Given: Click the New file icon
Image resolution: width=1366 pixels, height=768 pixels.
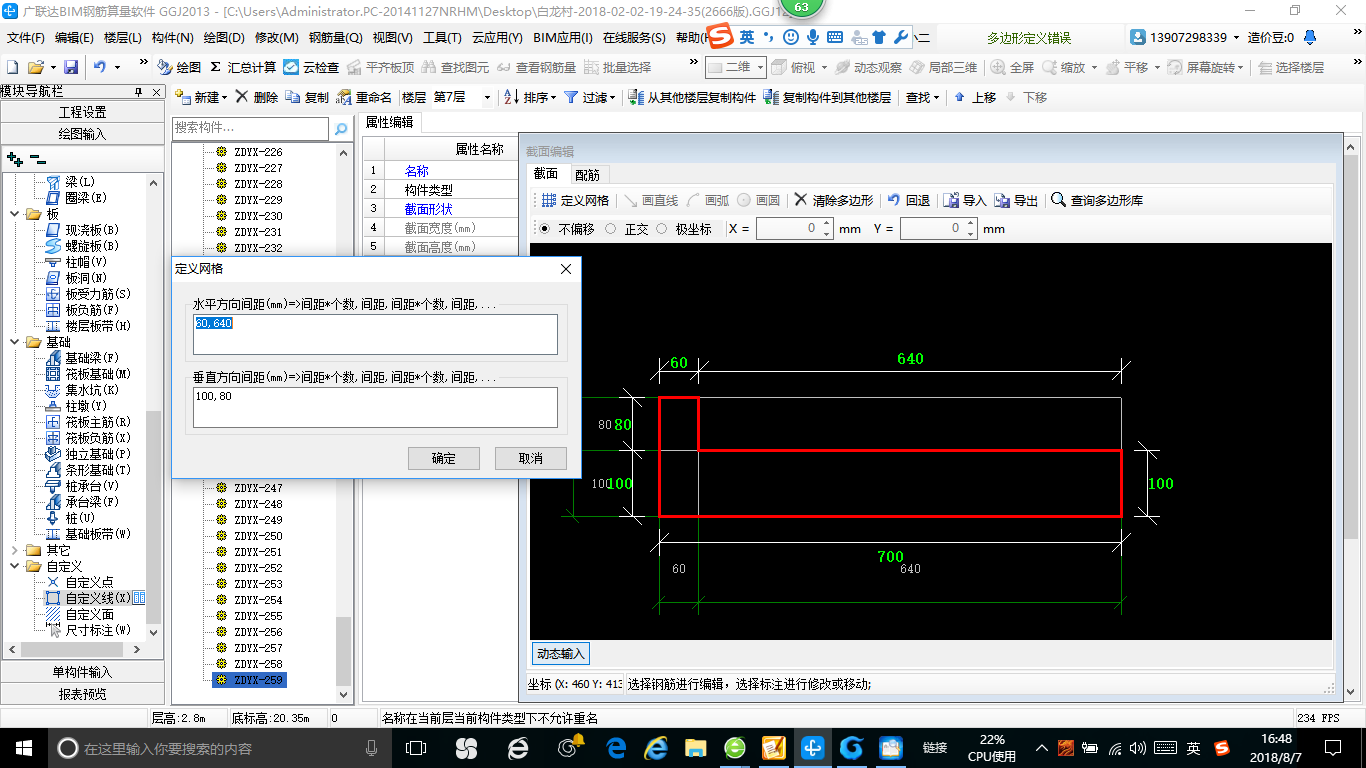Looking at the screenshot, I should (13, 67).
